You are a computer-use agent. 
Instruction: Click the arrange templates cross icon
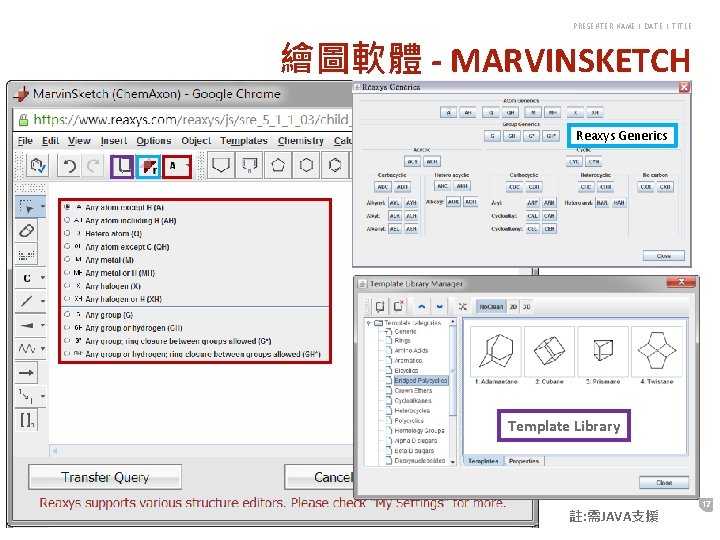[x=462, y=306]
